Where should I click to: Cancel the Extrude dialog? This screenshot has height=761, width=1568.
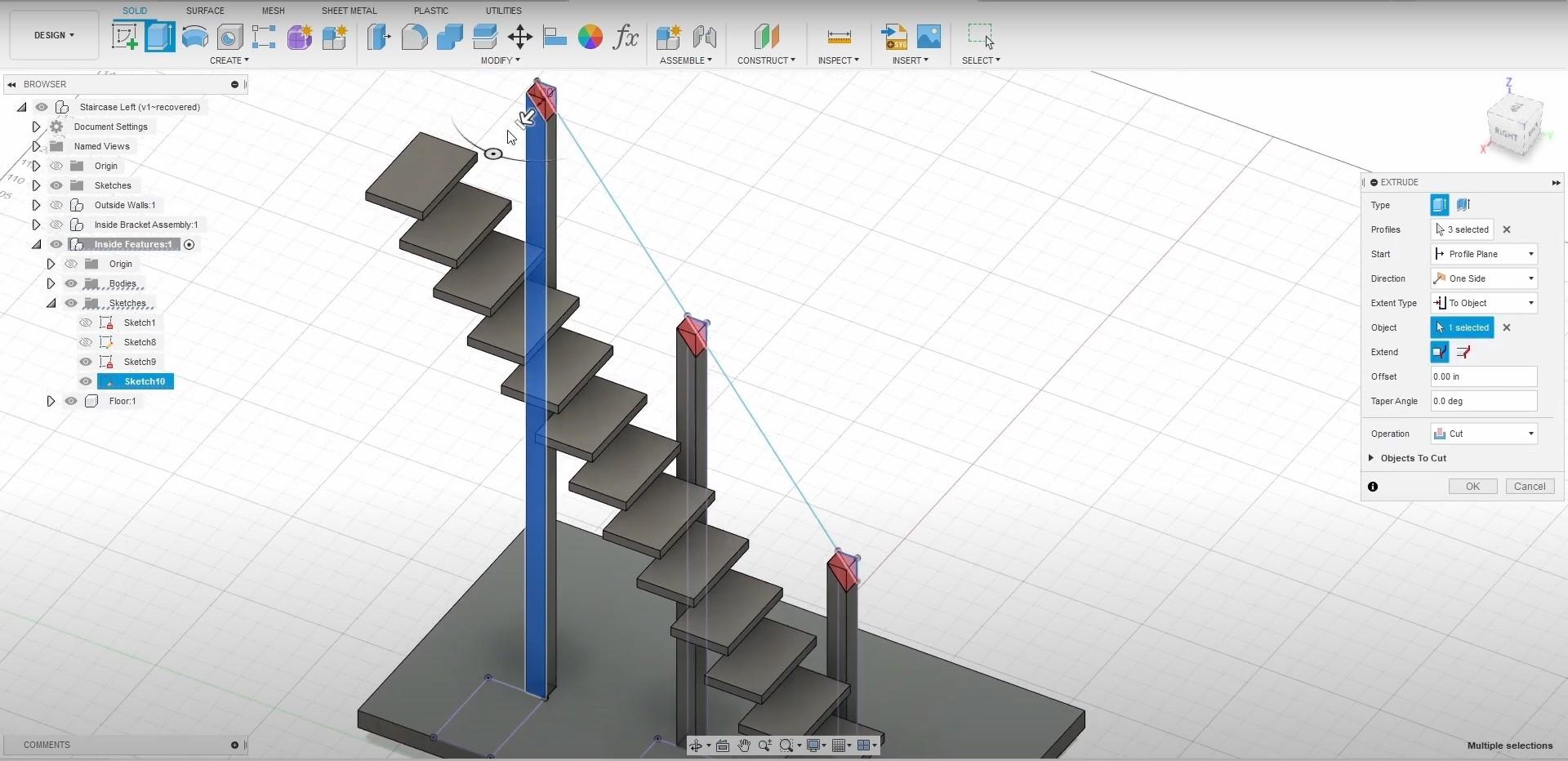click(x=1530, y=487)
